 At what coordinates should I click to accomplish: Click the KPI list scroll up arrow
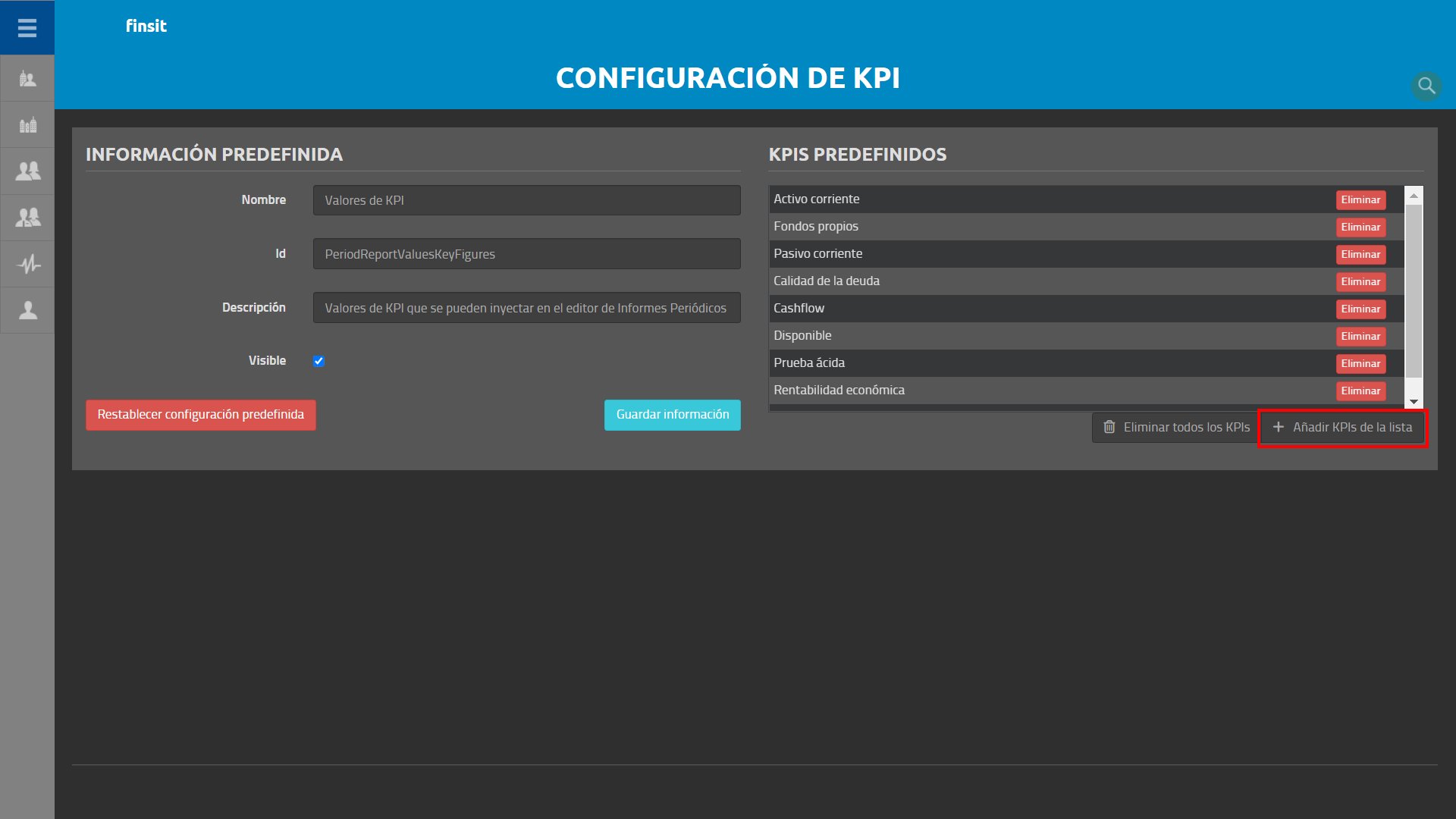pos(1414,196)
